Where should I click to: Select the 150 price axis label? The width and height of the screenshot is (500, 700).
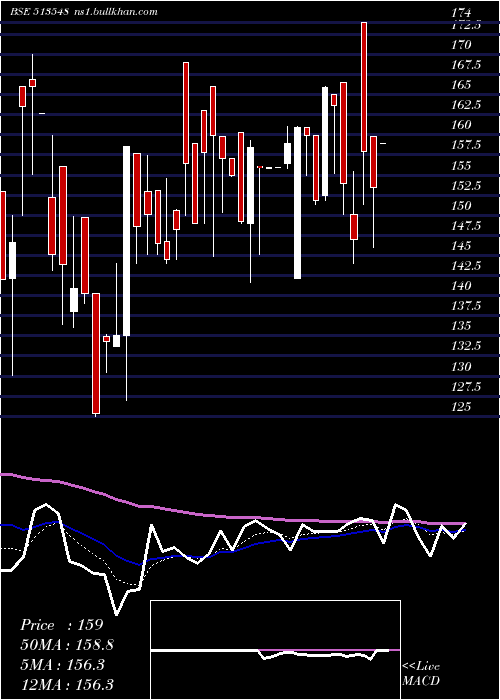(x=461, y=205)
